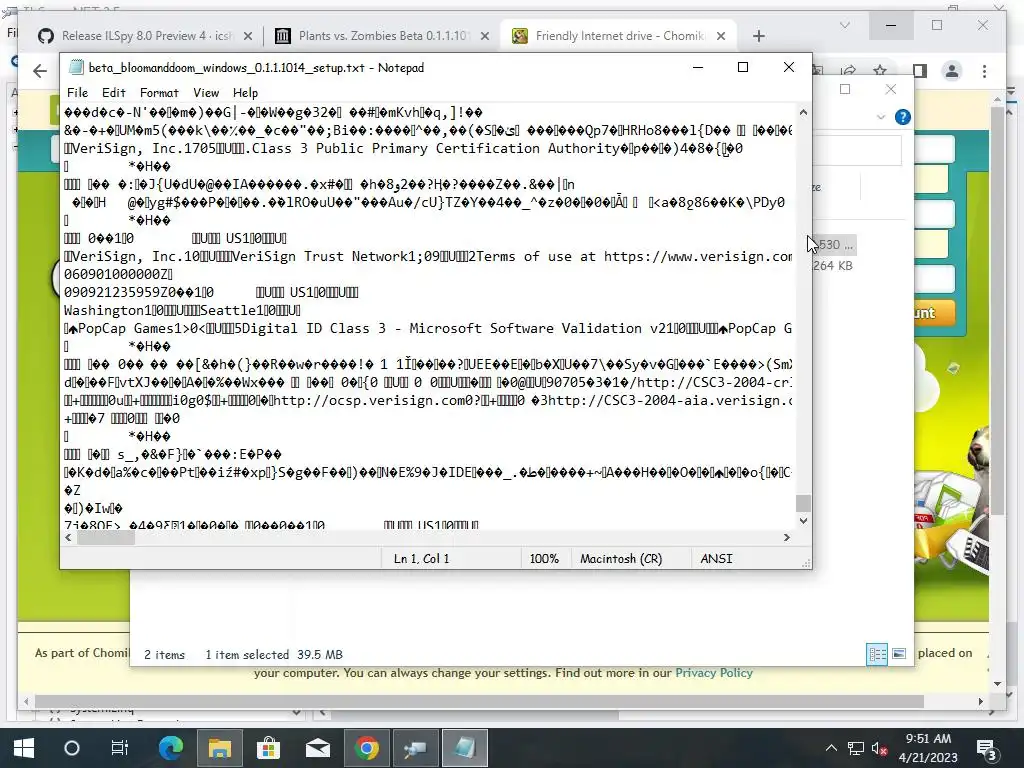Select the 264 KB file entry in Explorer
The image size is (1024, 768).
pos(833,265)
